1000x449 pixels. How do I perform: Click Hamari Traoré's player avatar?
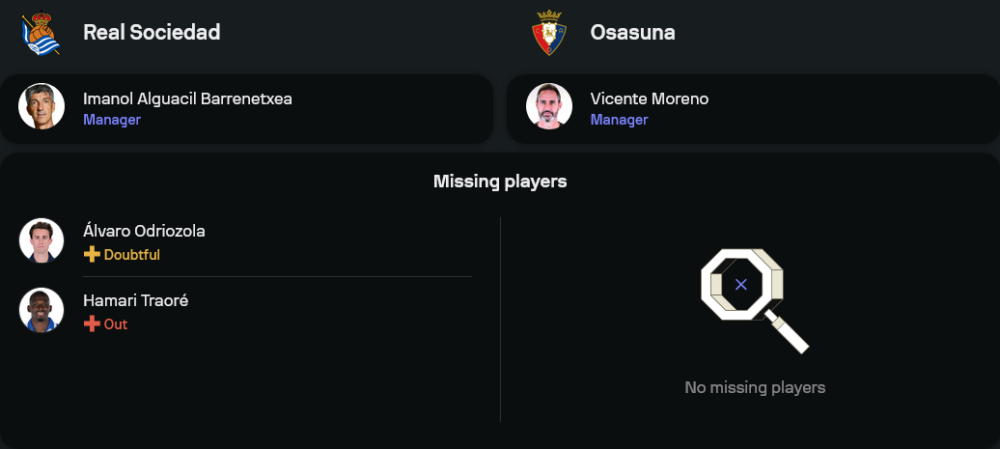(41, 310)
